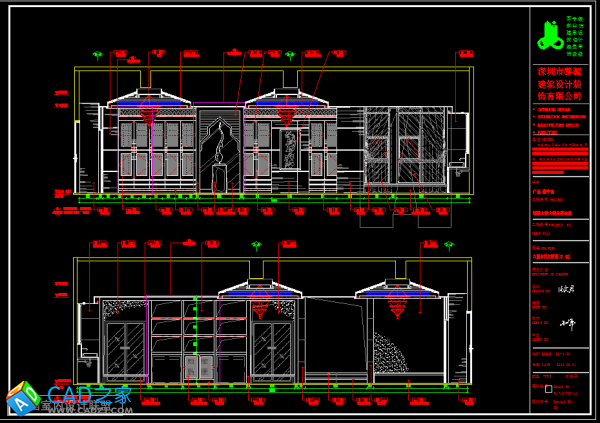Select the lower signature in title block
The image size is (600, 423).
point(569,323)
